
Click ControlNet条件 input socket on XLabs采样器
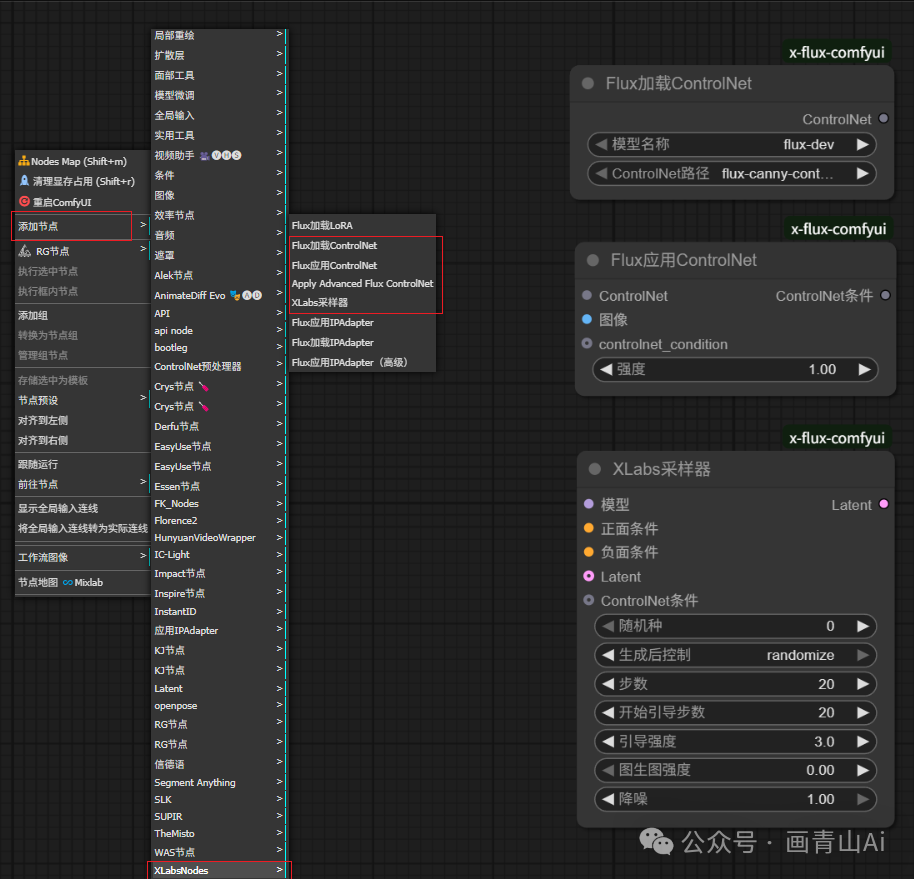coord(589,600)
